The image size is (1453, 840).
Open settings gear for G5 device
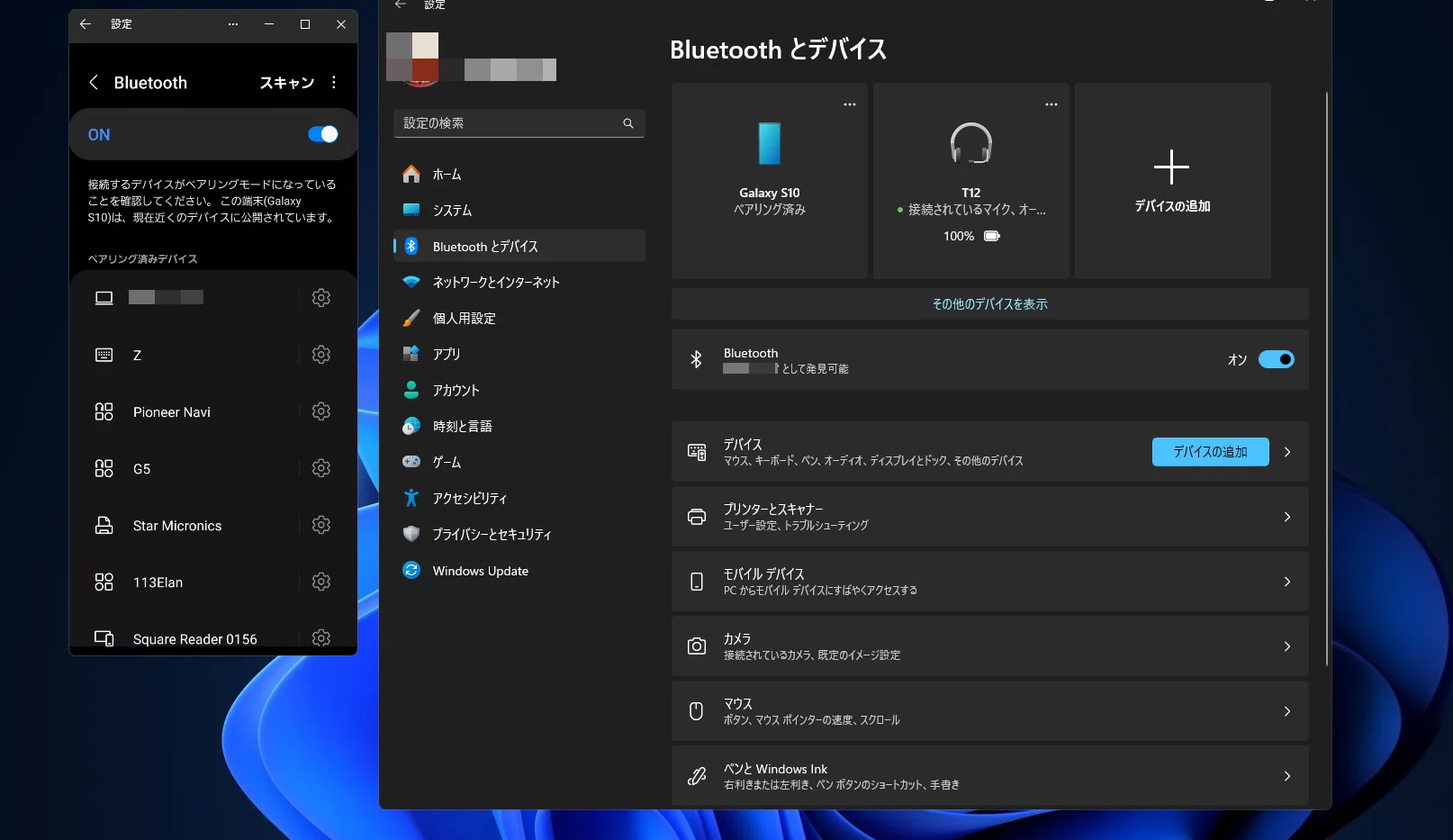pyautogui.click(x=320, y=468)
